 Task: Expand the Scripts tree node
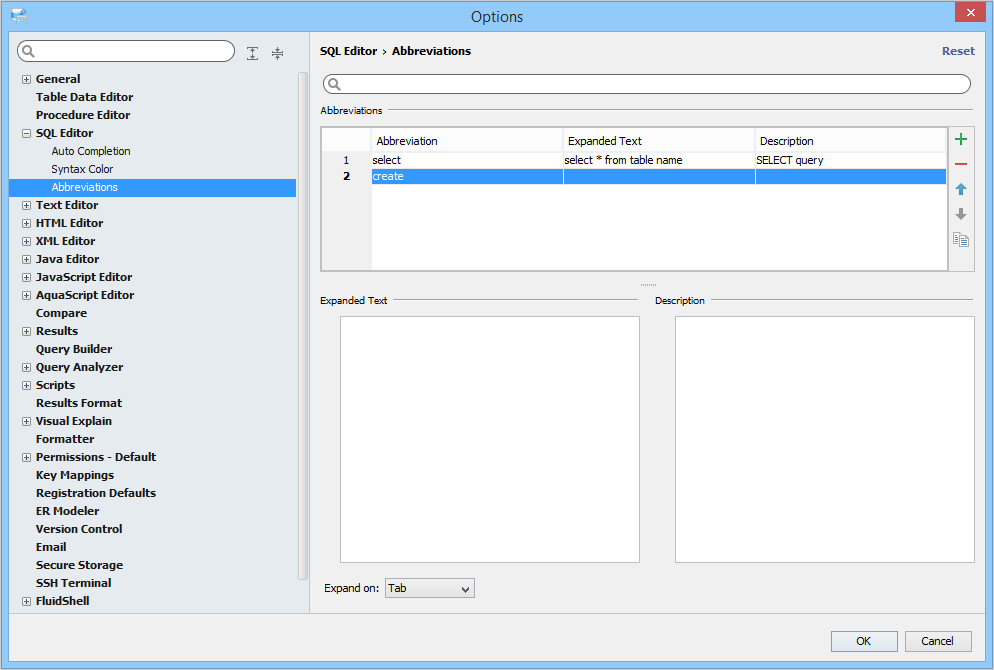point(26,385)
